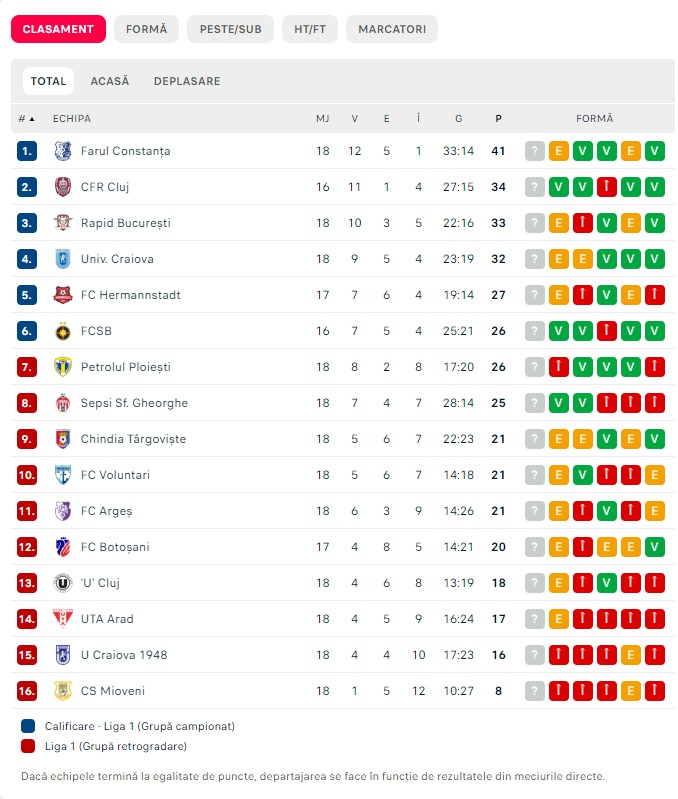Switch to the FORMĂ tab

147,29
